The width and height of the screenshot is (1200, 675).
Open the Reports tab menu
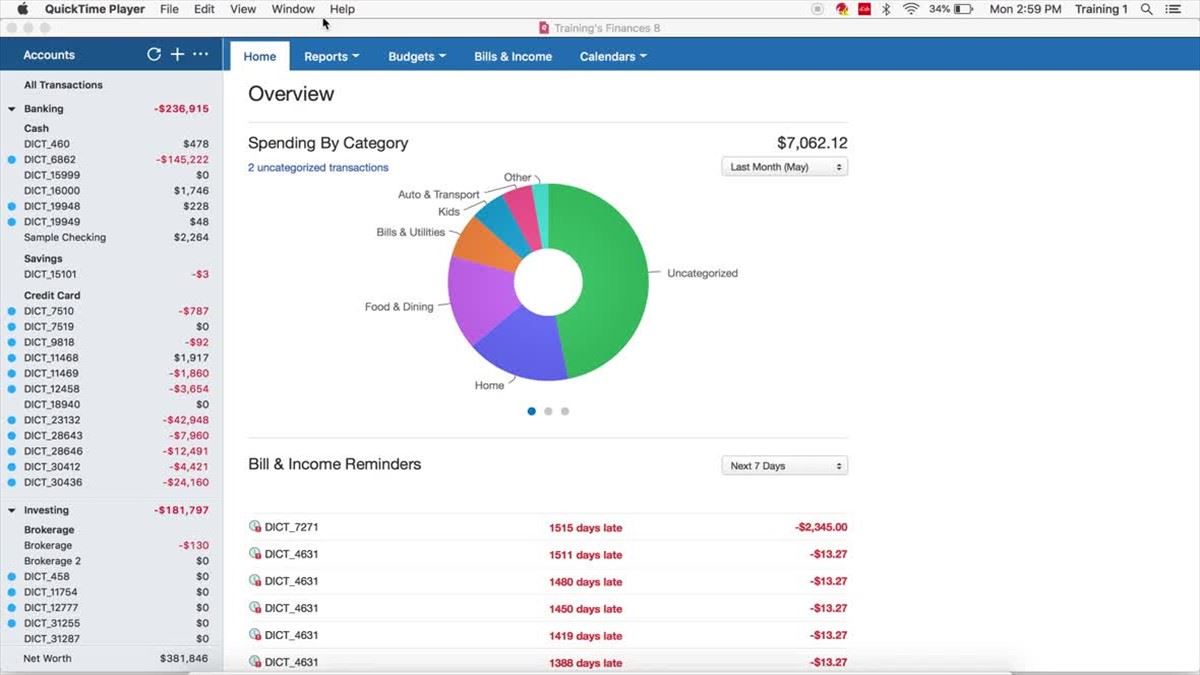331,57
